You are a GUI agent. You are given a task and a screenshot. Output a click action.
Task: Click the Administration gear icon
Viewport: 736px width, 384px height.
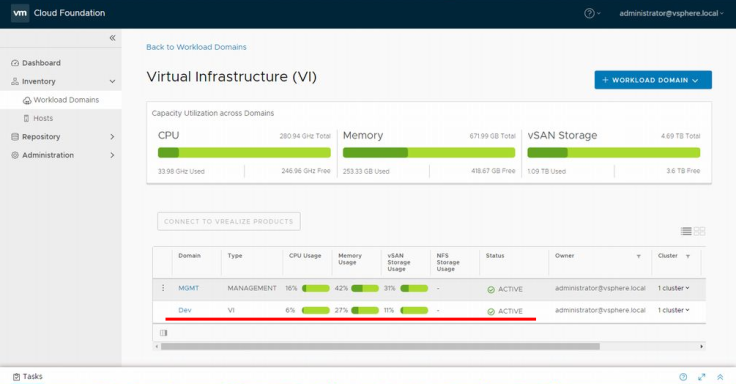pos(15,155)
